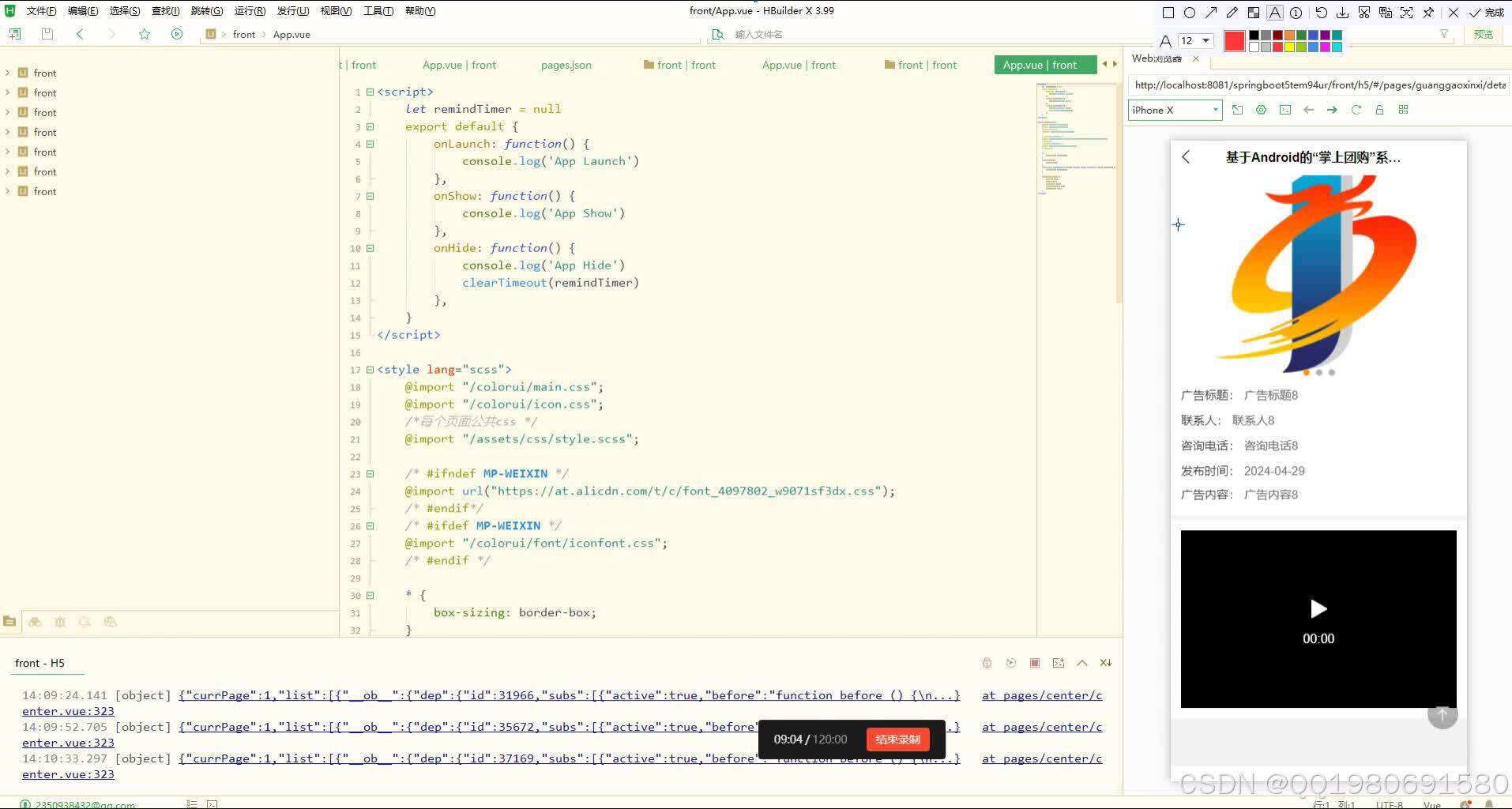Click the browser lock icon
The width and height of the screenshot is (1512, 809).
tap(1379, 110)
